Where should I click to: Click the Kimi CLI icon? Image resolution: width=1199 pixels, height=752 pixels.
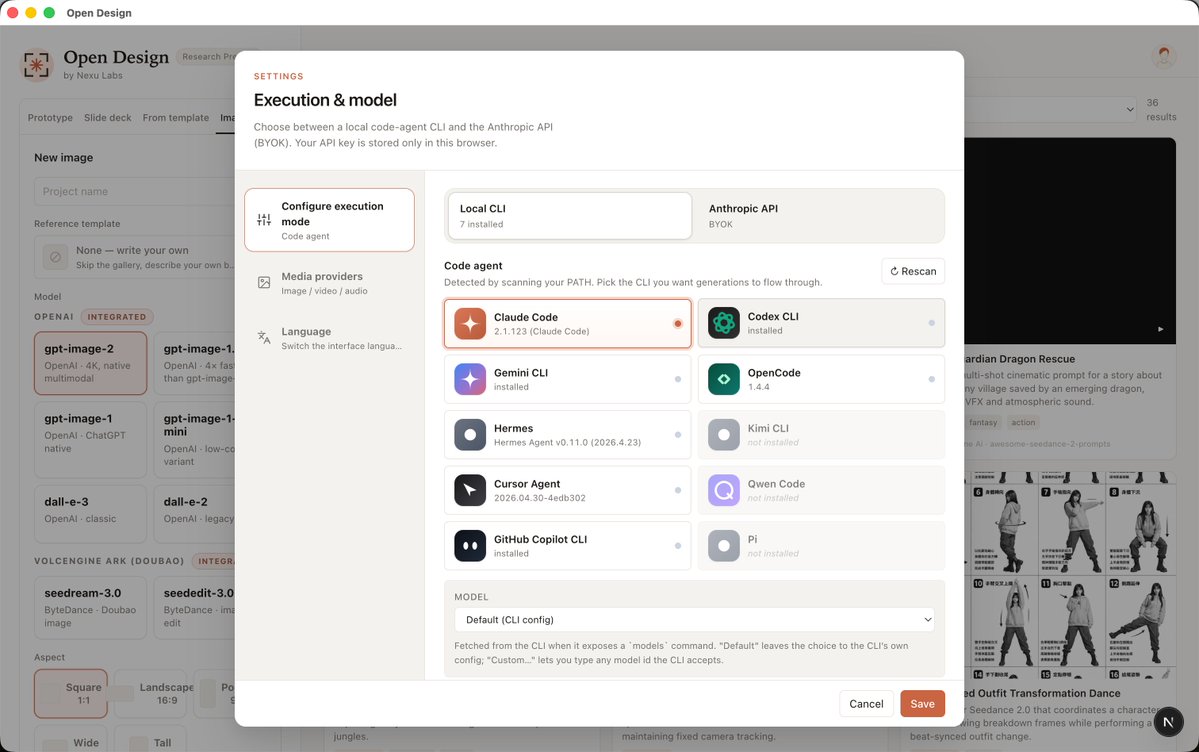coord(723,435)
